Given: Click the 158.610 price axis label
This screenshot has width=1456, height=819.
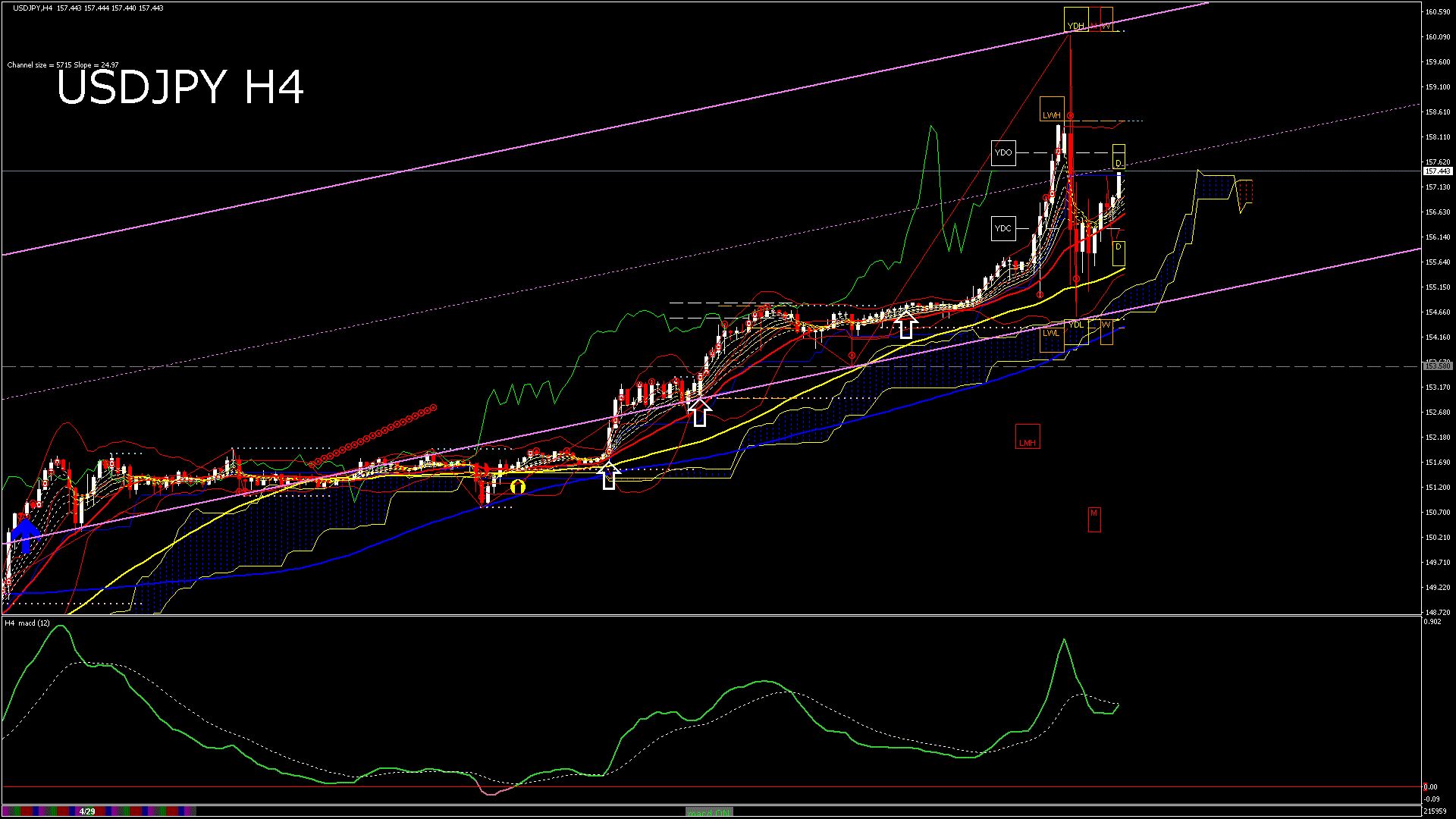Looking at the screenshot, I should (x=1439, y=112).
